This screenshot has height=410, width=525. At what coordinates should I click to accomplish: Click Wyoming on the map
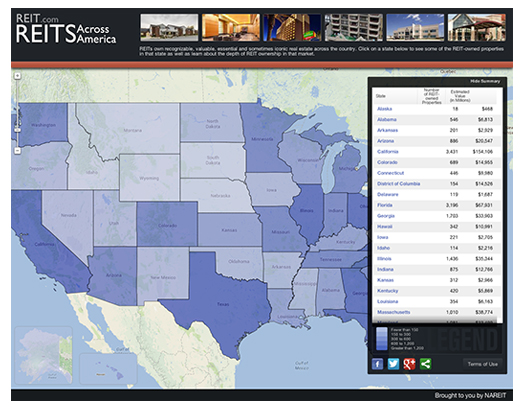click(149, 178)
